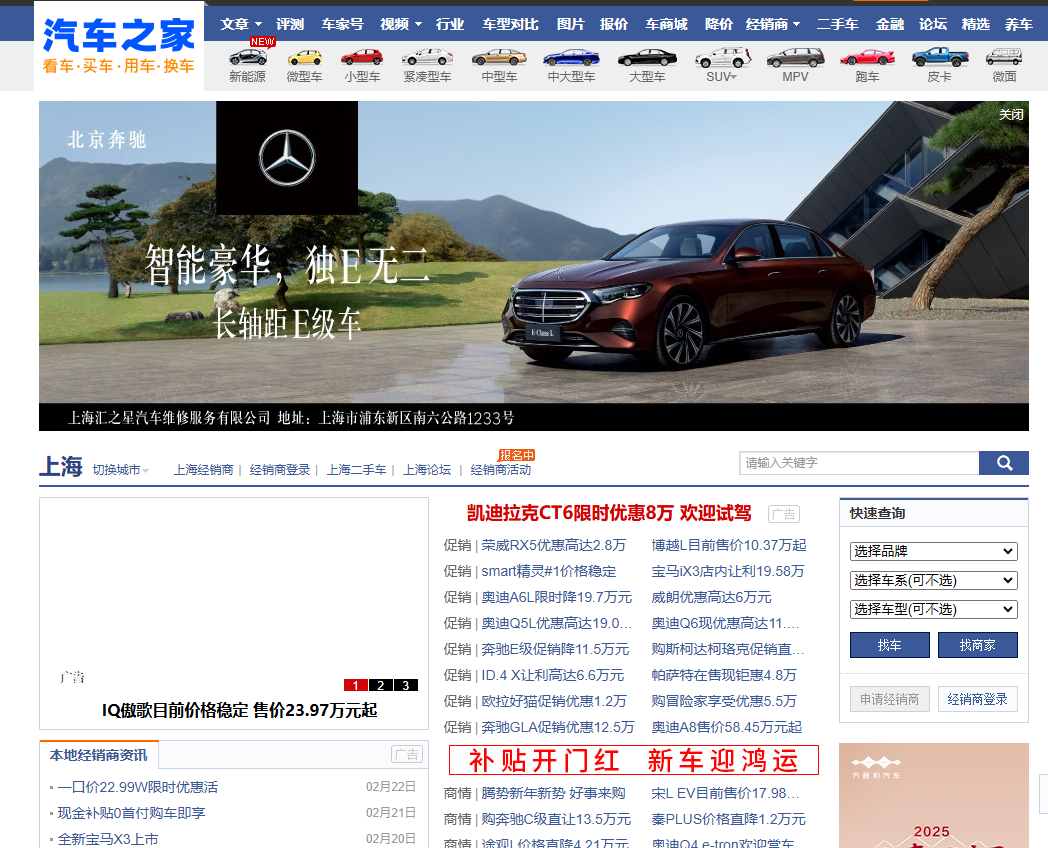
Task: Open the 小型车 red car category
Action: tap(361, 58)
